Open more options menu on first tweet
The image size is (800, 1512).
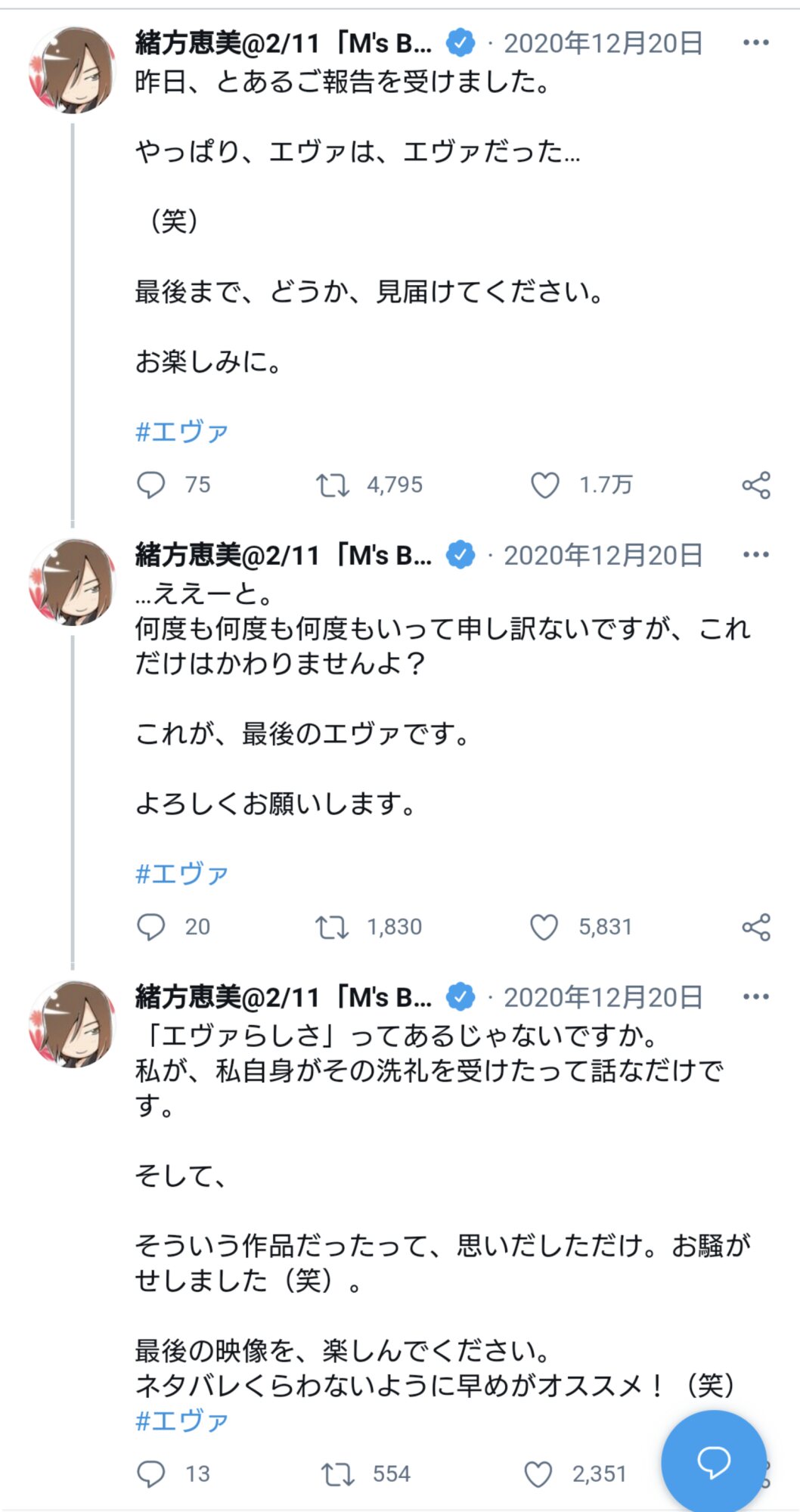755,43
